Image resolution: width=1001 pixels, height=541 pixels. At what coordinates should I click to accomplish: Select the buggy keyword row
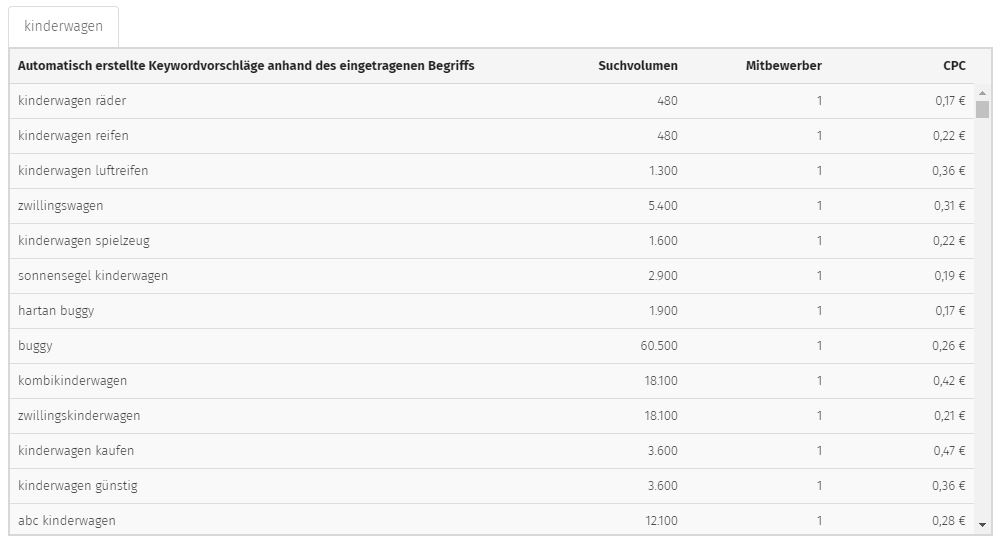(492, 346)
